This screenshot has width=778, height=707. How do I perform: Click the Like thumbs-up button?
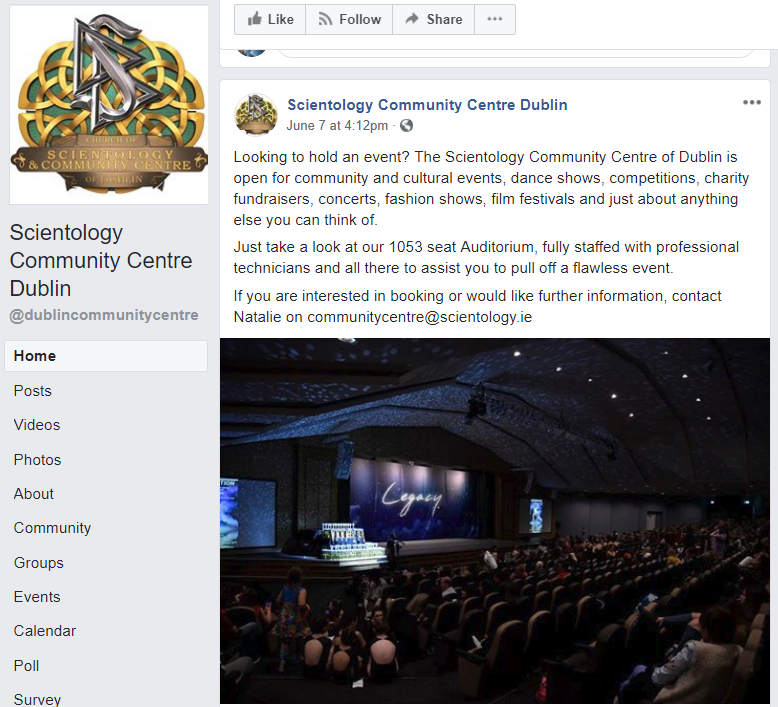coord(270,19)
